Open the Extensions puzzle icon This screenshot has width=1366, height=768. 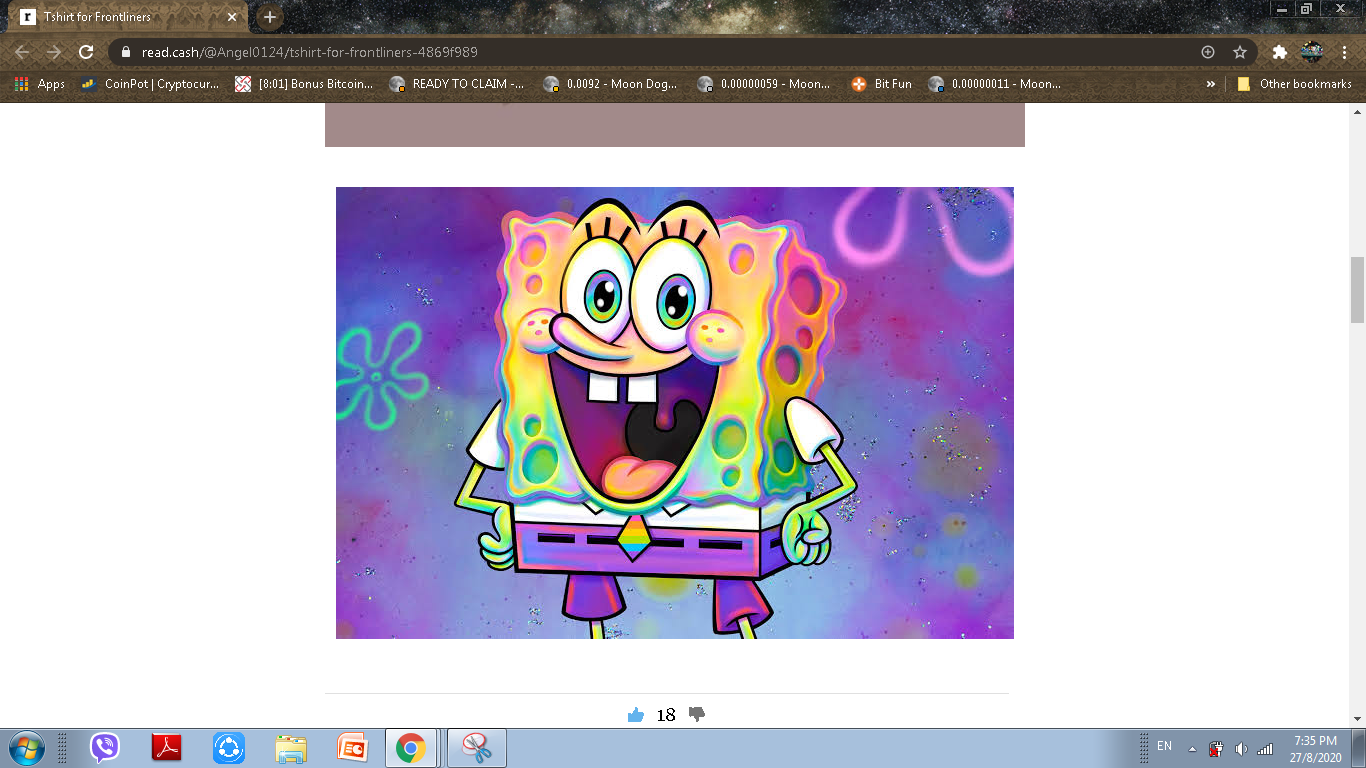point(1279,52)
